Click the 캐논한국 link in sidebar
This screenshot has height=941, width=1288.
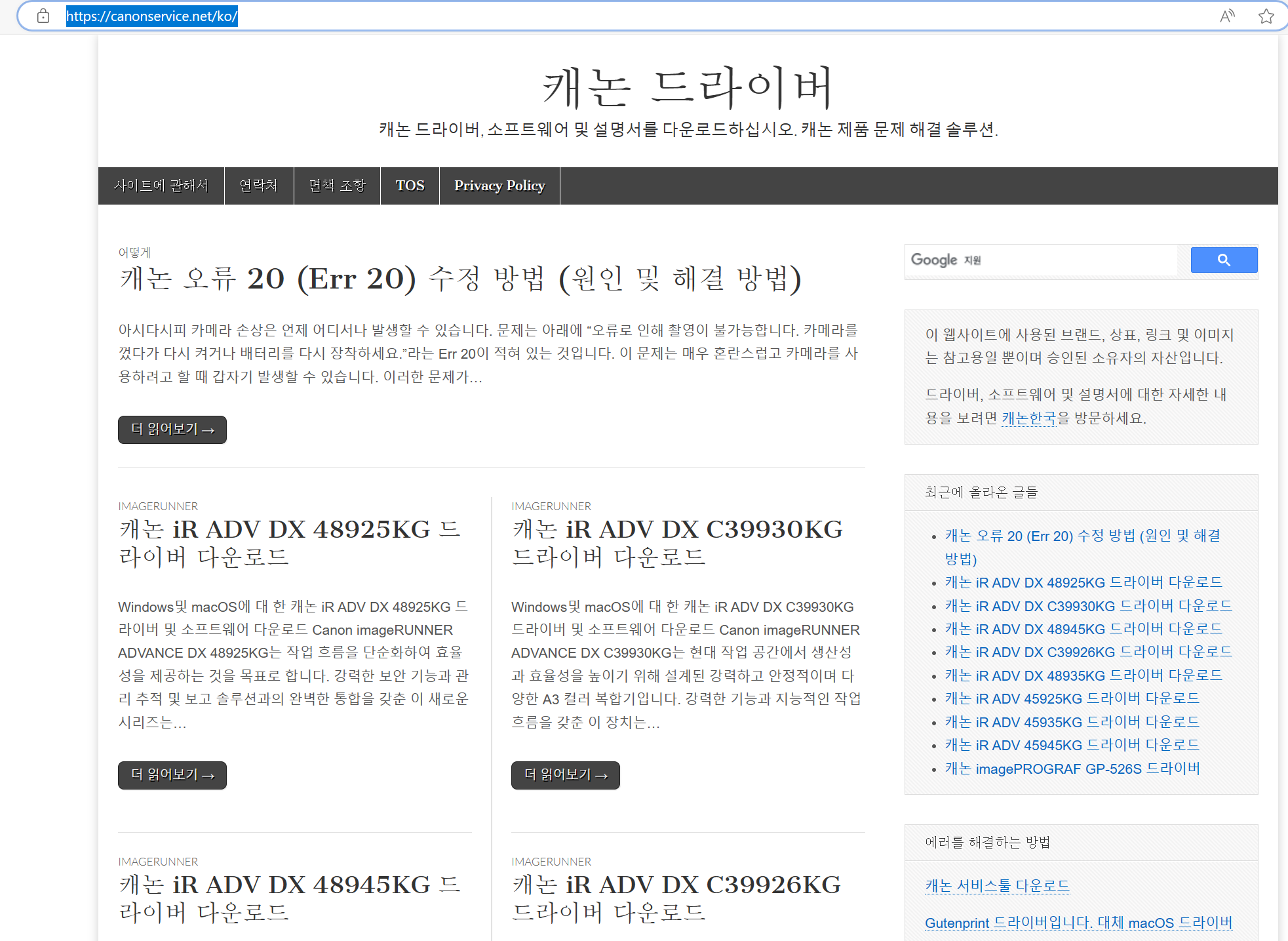pos(1028,418)
